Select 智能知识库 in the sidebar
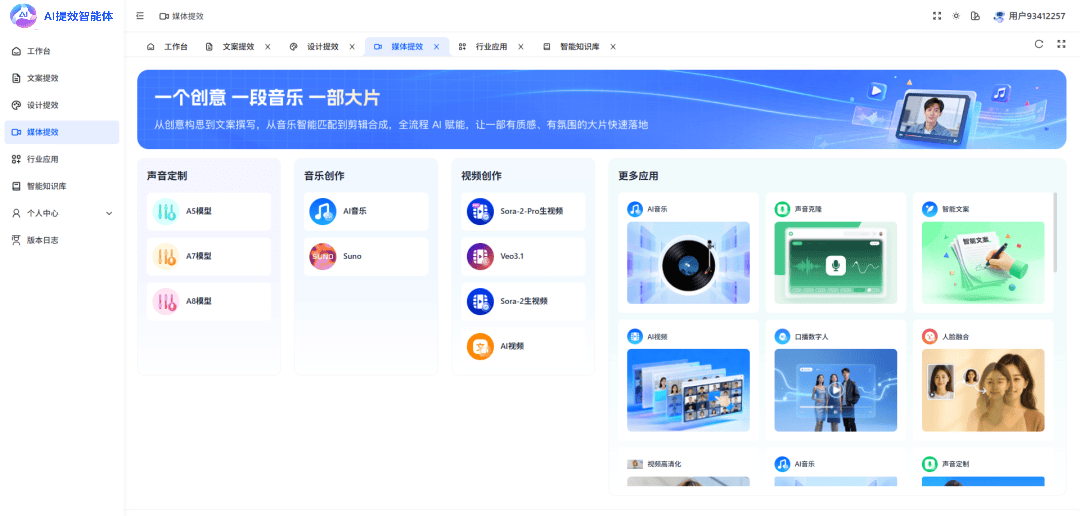Viewport: 1080px width, 516px height. coord(47,186)
